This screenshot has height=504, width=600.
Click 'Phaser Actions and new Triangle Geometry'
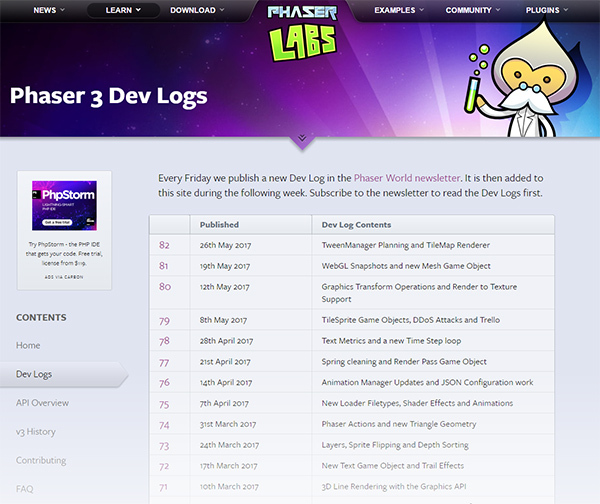(399, 424)
